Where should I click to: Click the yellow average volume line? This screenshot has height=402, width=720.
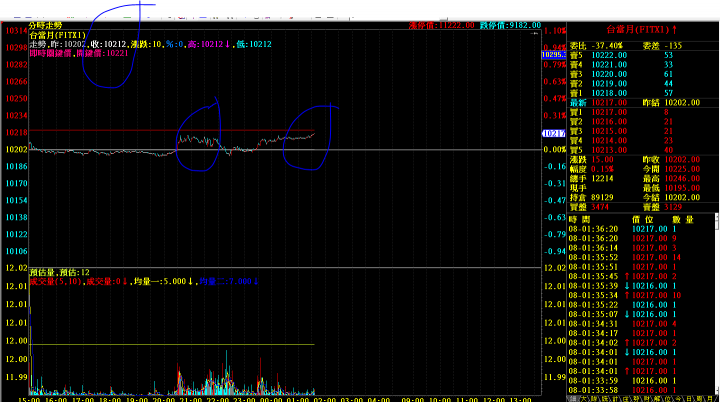point(172,344)
